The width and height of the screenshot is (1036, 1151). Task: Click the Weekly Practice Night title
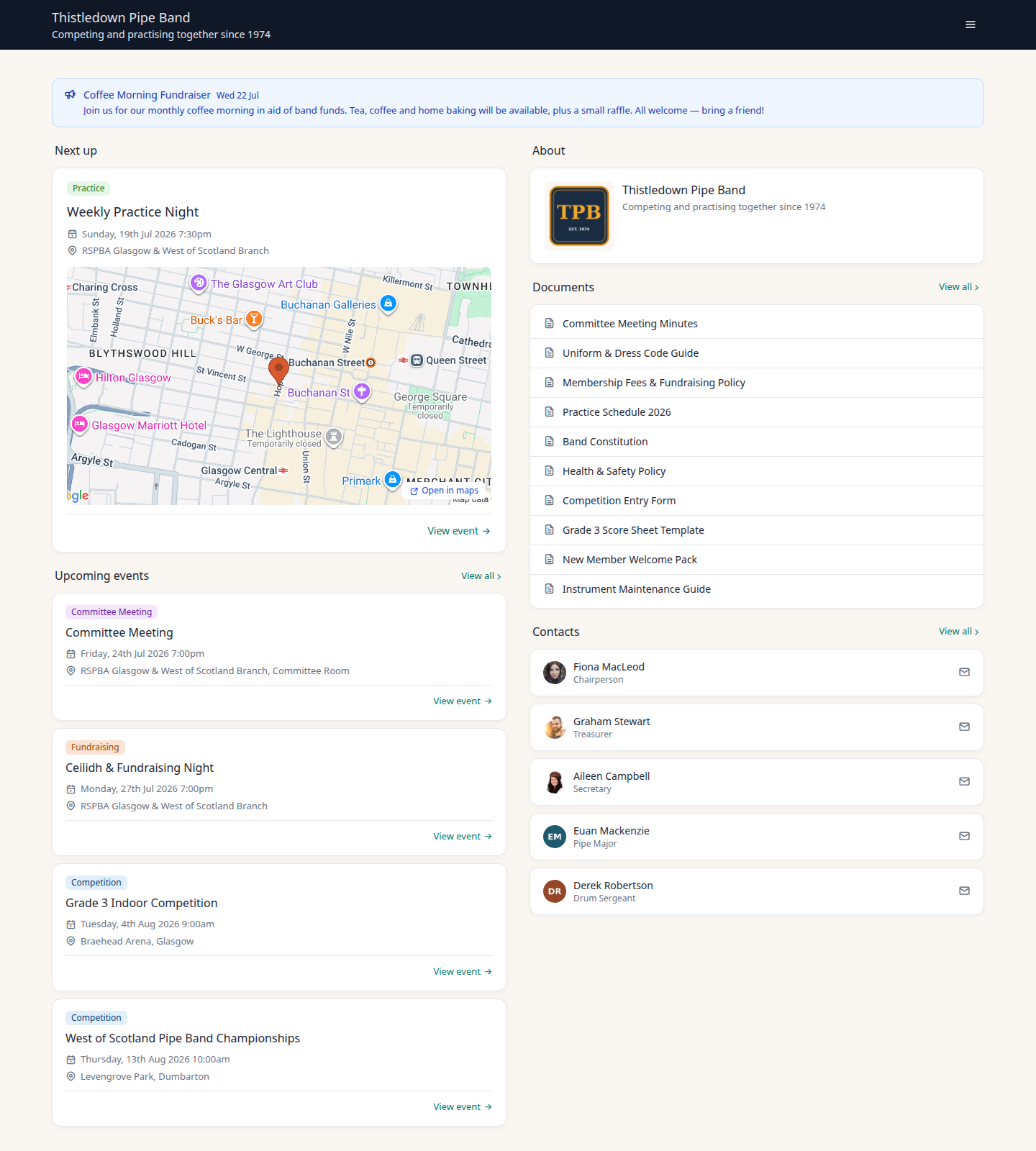coord(133,212)
